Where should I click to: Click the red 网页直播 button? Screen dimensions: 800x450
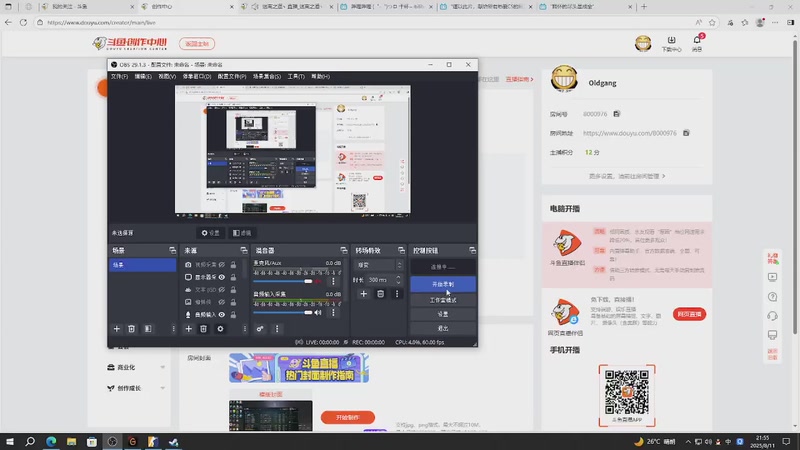tap(689, 314)
